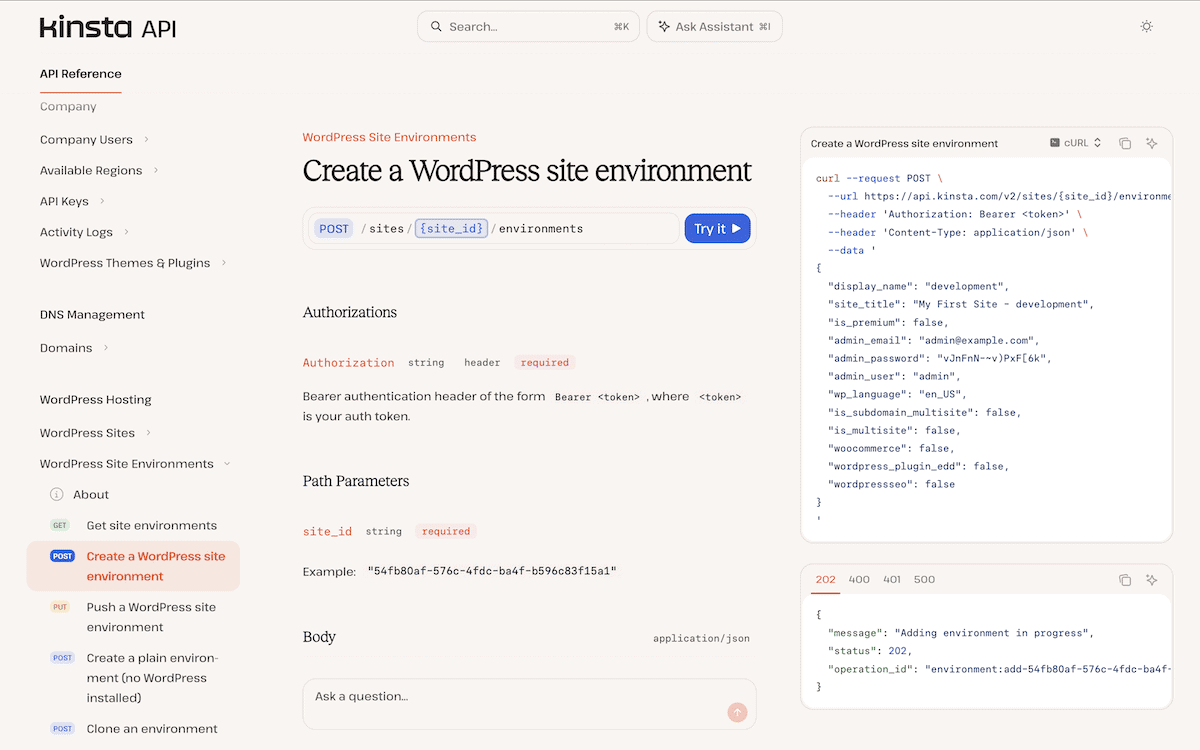Click the application/json label

coord(701,638)
